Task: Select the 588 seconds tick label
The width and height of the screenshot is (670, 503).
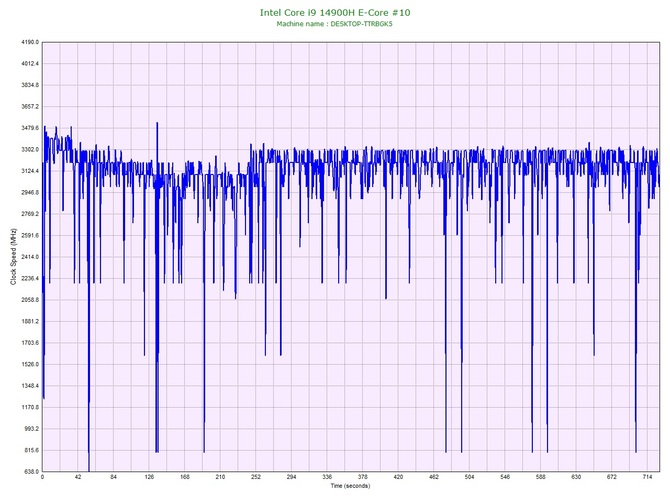Action: pyautogui.click(x=541, y=477)
